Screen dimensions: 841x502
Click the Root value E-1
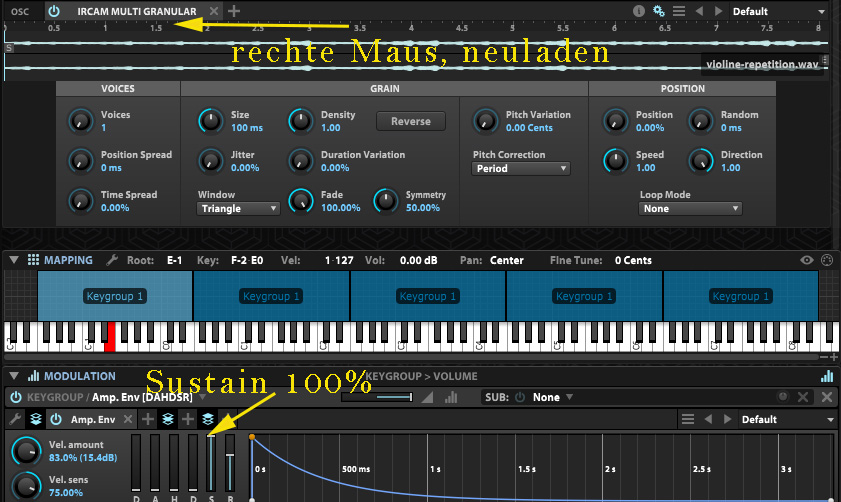[x=174, y=261]
